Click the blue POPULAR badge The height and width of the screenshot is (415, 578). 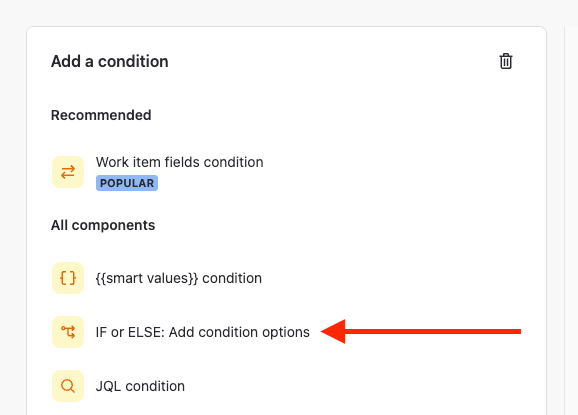pyautogui.click(x=127, y=183)
